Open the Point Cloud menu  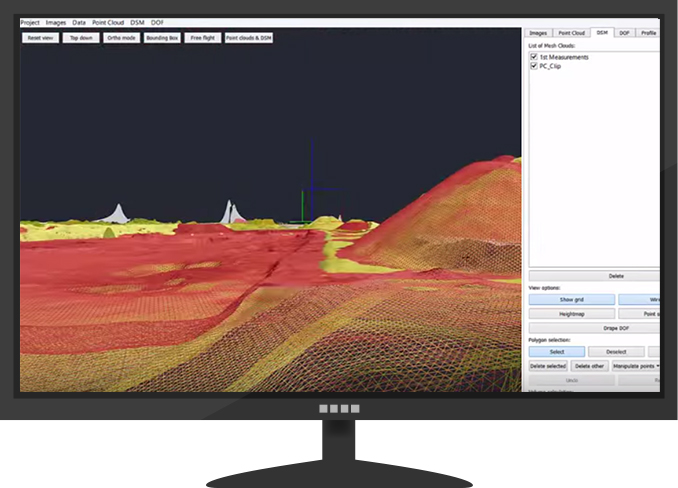coord(108,22)
